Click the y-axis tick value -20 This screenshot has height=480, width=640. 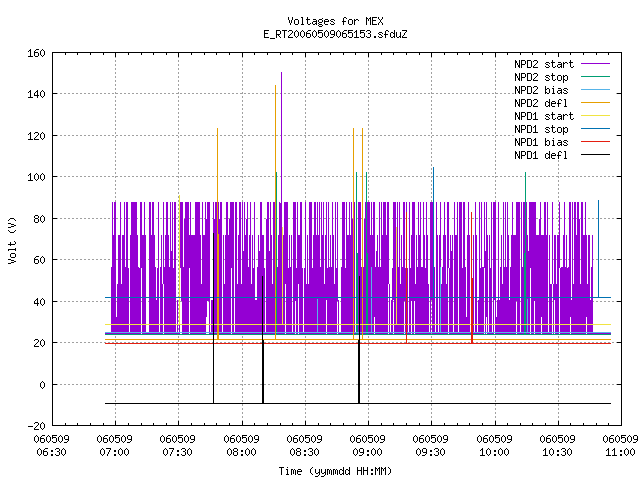(x=36, y=426)
